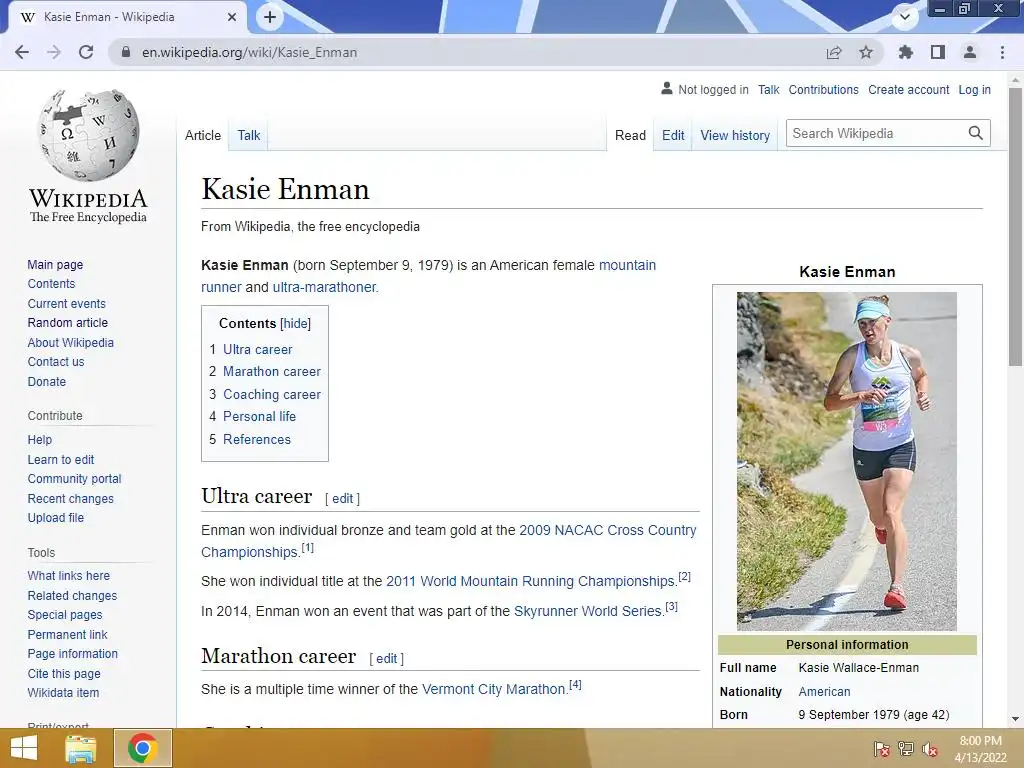Open the Edit tab
Screen dimensions: 1024x768
coord(673,135)
